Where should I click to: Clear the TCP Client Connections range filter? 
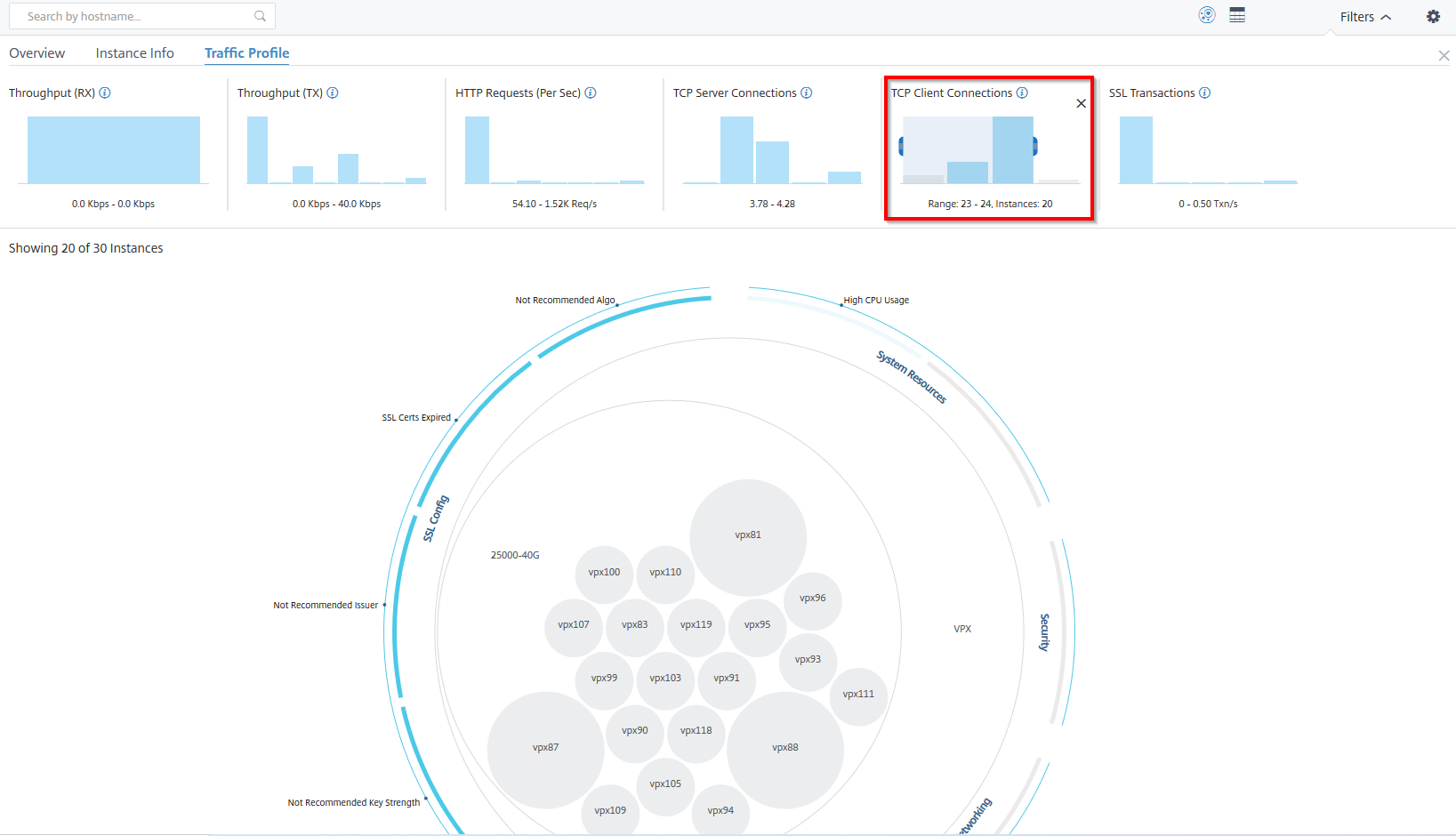click(1081, 103)
